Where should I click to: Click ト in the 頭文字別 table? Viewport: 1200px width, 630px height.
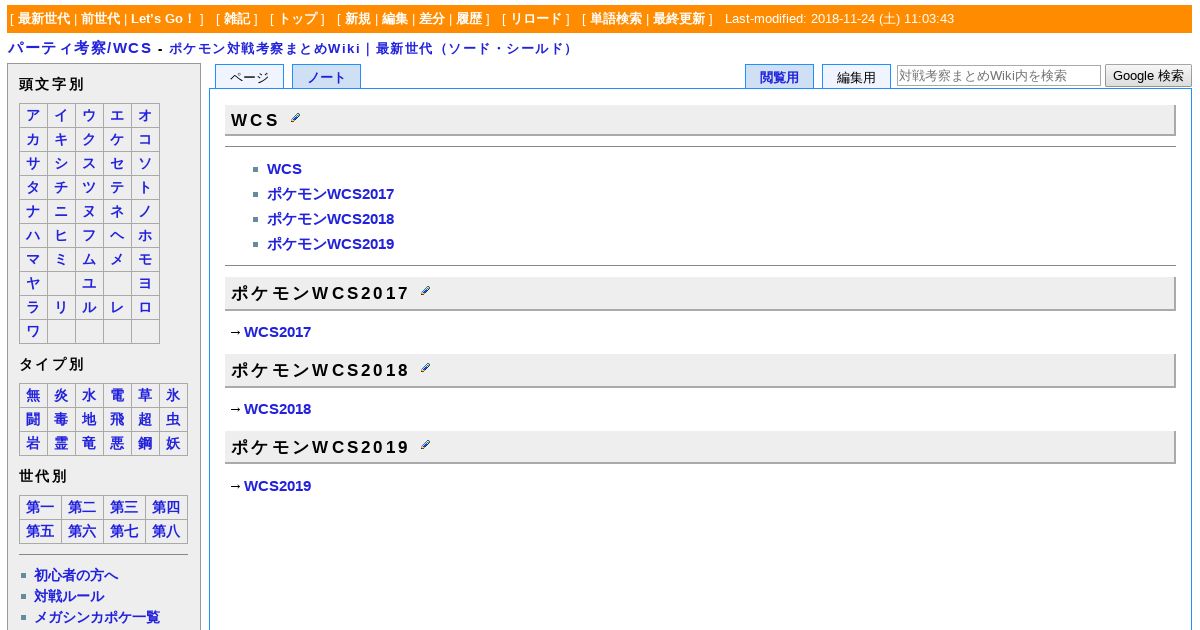(x=145, y=188)
